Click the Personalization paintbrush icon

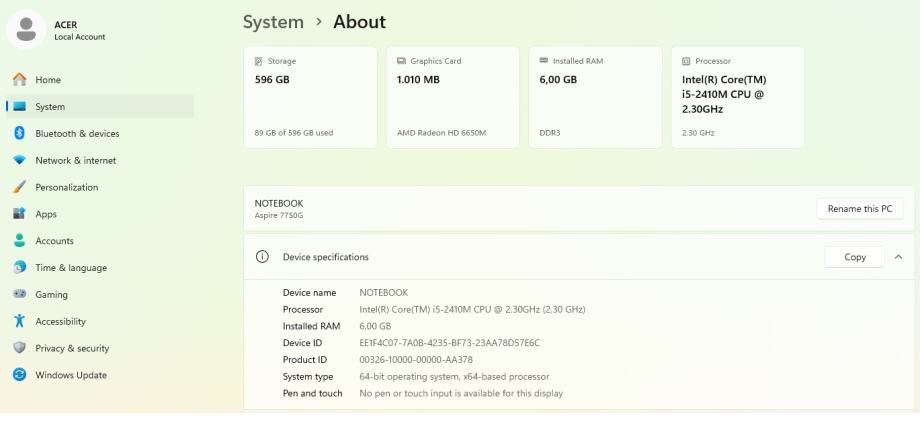(18, 187)
